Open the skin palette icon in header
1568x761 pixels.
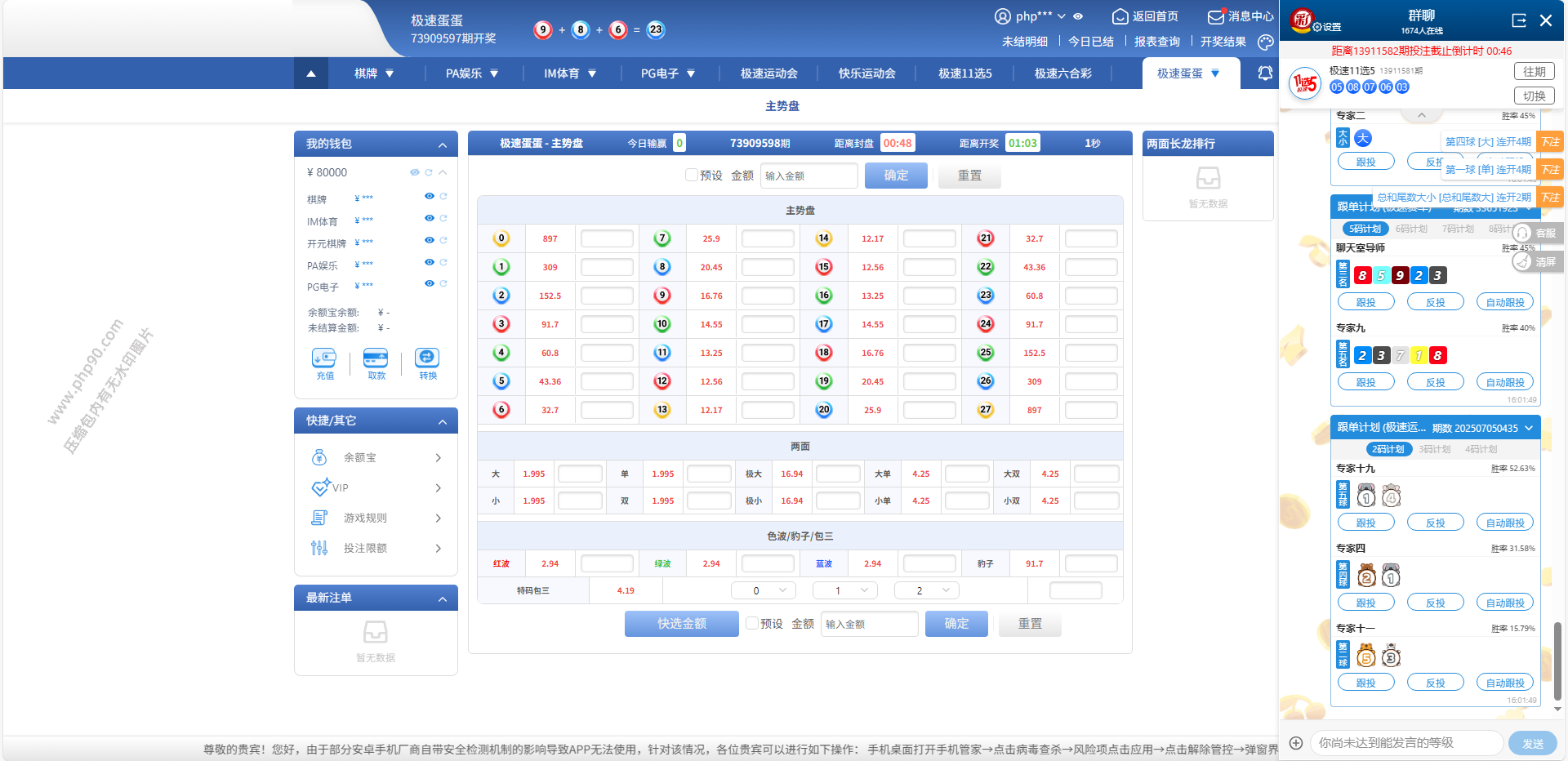pyautogui.click(x=1266, y=42)
